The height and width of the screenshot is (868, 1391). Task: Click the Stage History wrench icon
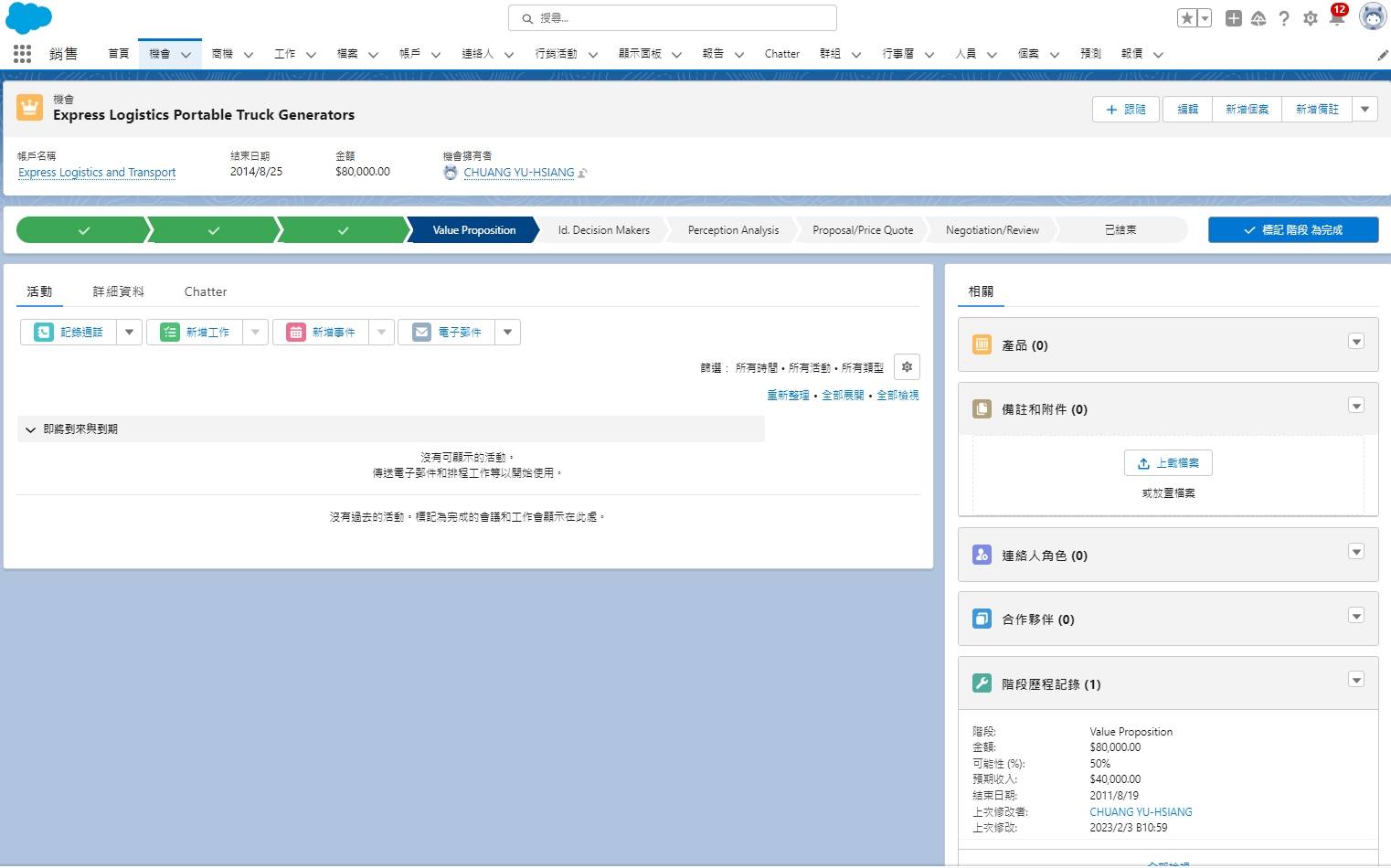(982, 683)
